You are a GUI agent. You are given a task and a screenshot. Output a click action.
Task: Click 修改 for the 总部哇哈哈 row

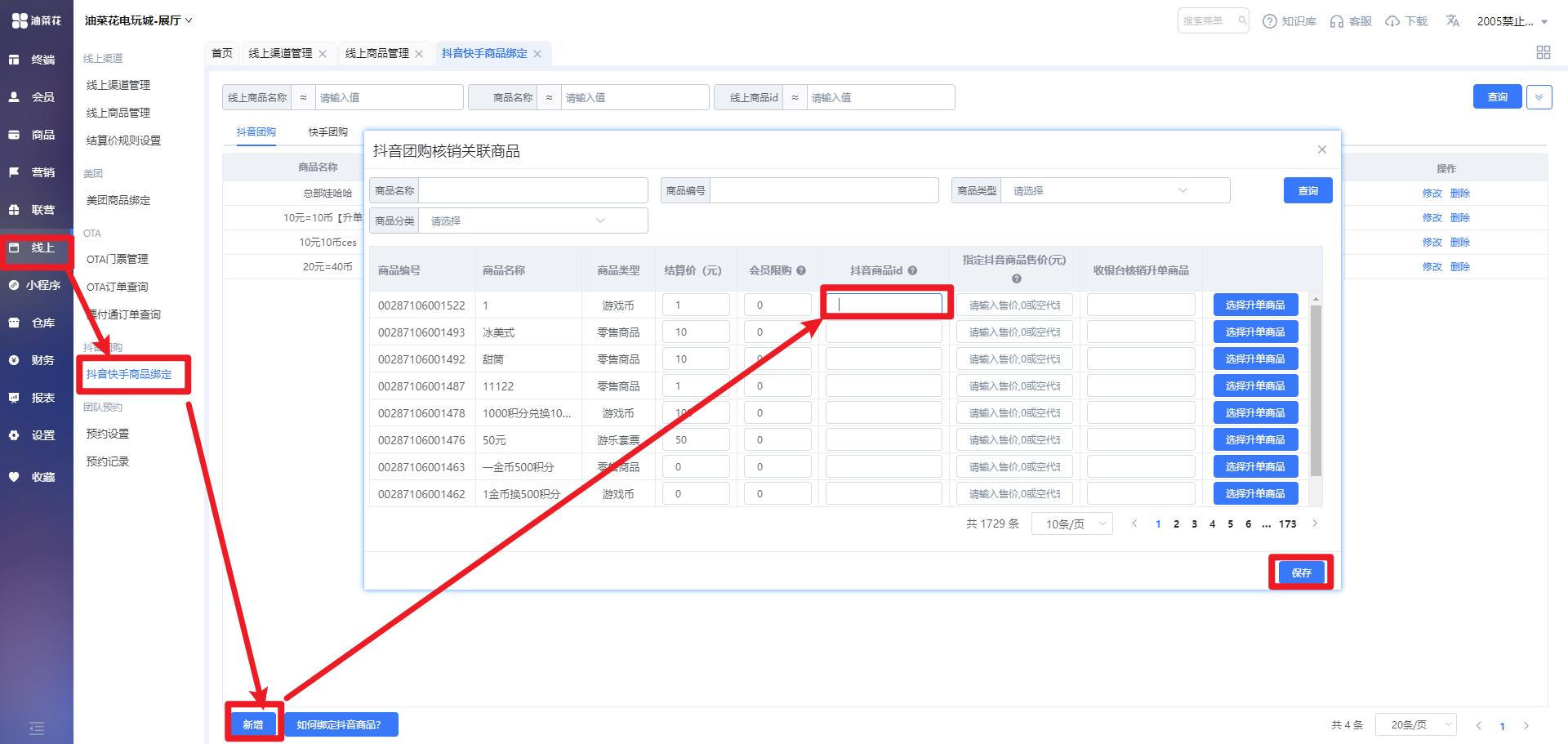[1432, 194]
